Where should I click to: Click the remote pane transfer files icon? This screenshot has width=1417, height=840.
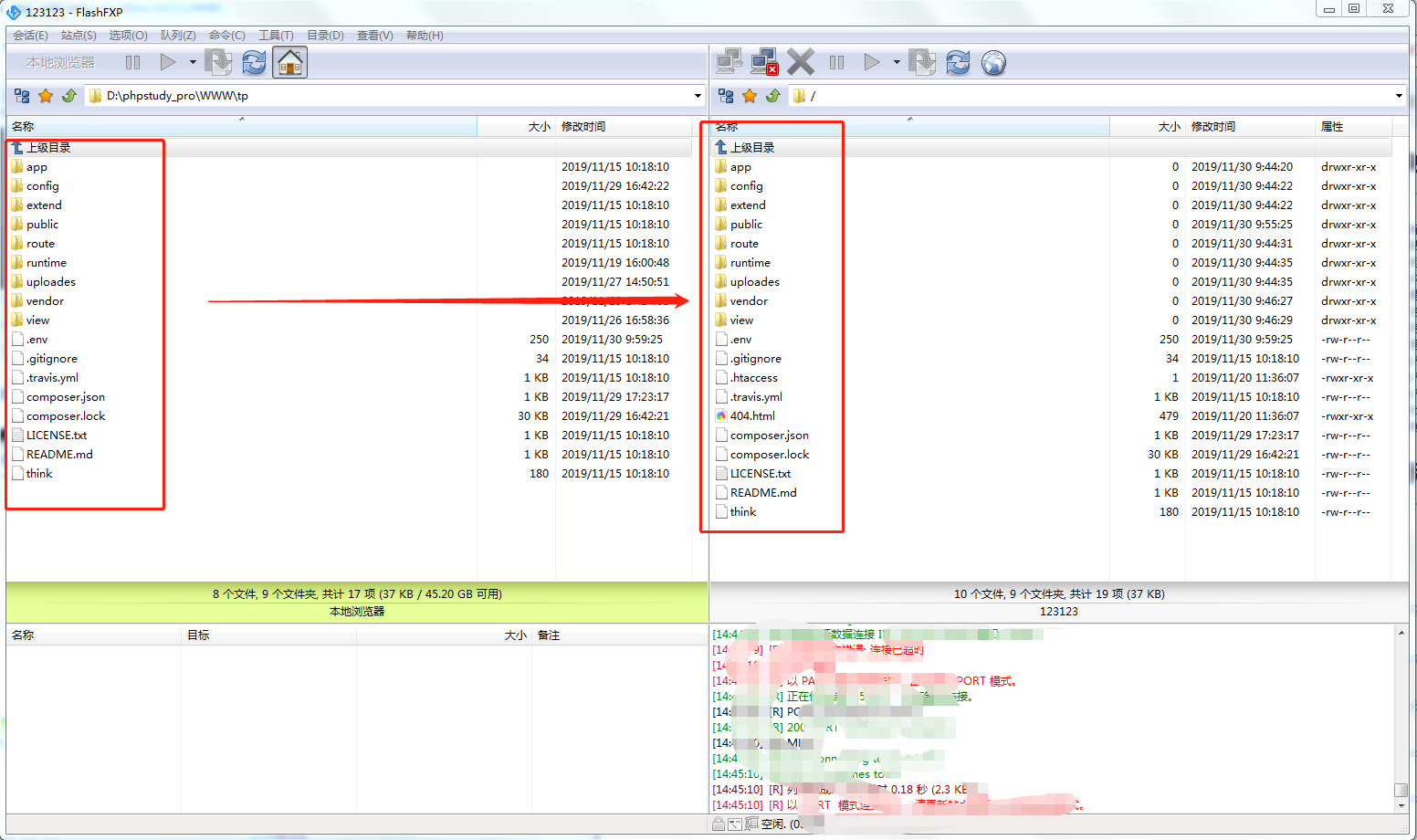pos(922,63)
